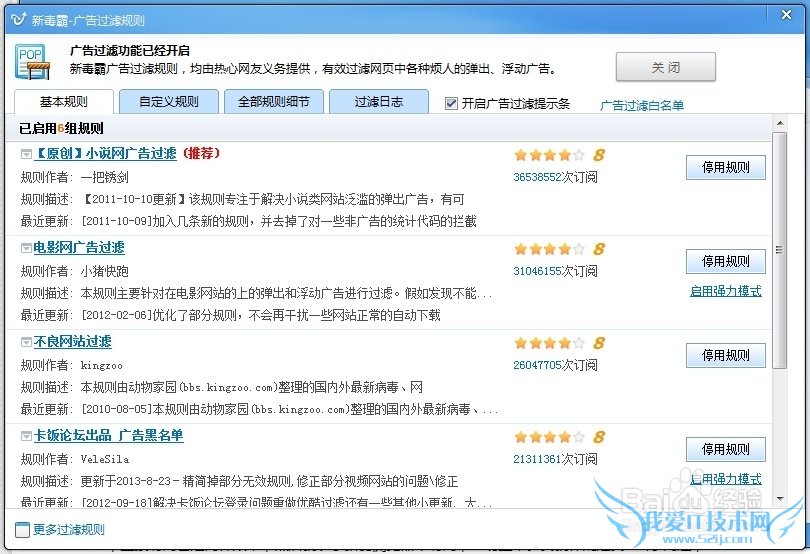Toggle the 开启广告过滤提示条 checkbox
The height and width of the screenshot is (554, 810).
[451, 103]
